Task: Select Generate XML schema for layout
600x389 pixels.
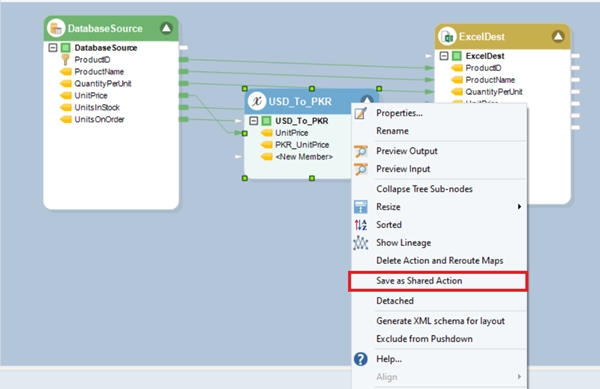Action: [x=439, y=321]
